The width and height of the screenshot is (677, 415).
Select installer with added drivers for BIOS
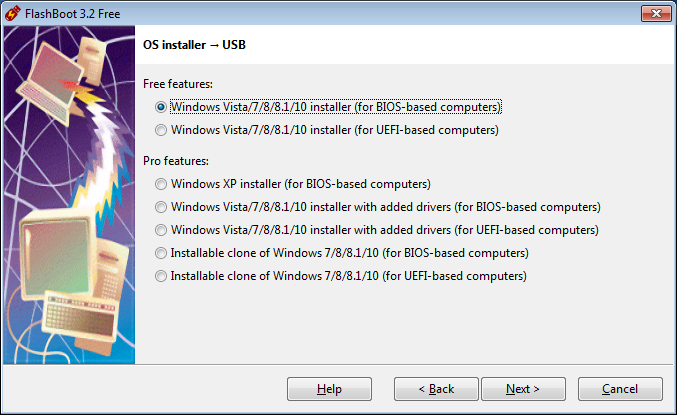tap(162, 207)
